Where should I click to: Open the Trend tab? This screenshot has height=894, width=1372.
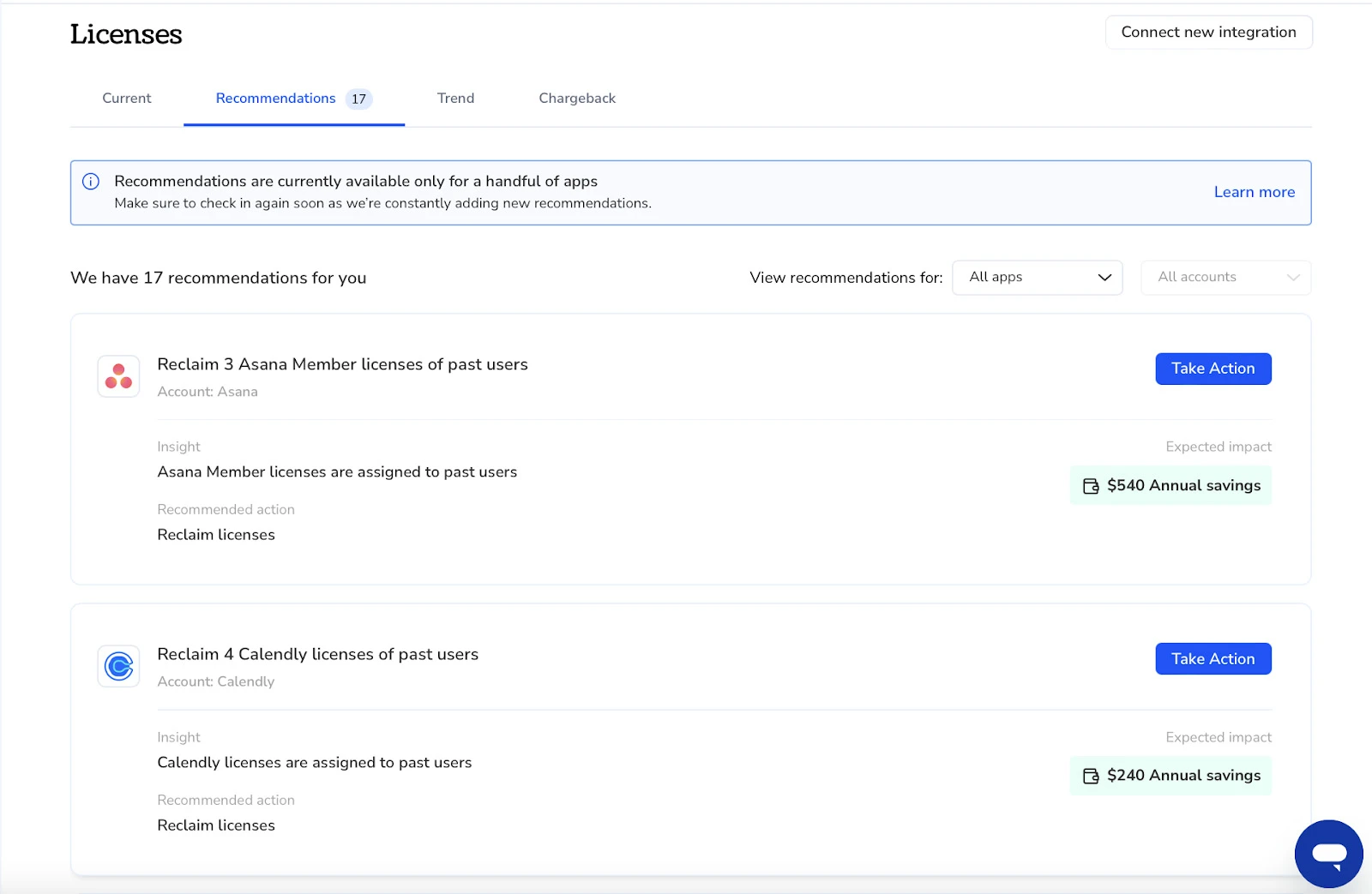click(x=455, y=99)
